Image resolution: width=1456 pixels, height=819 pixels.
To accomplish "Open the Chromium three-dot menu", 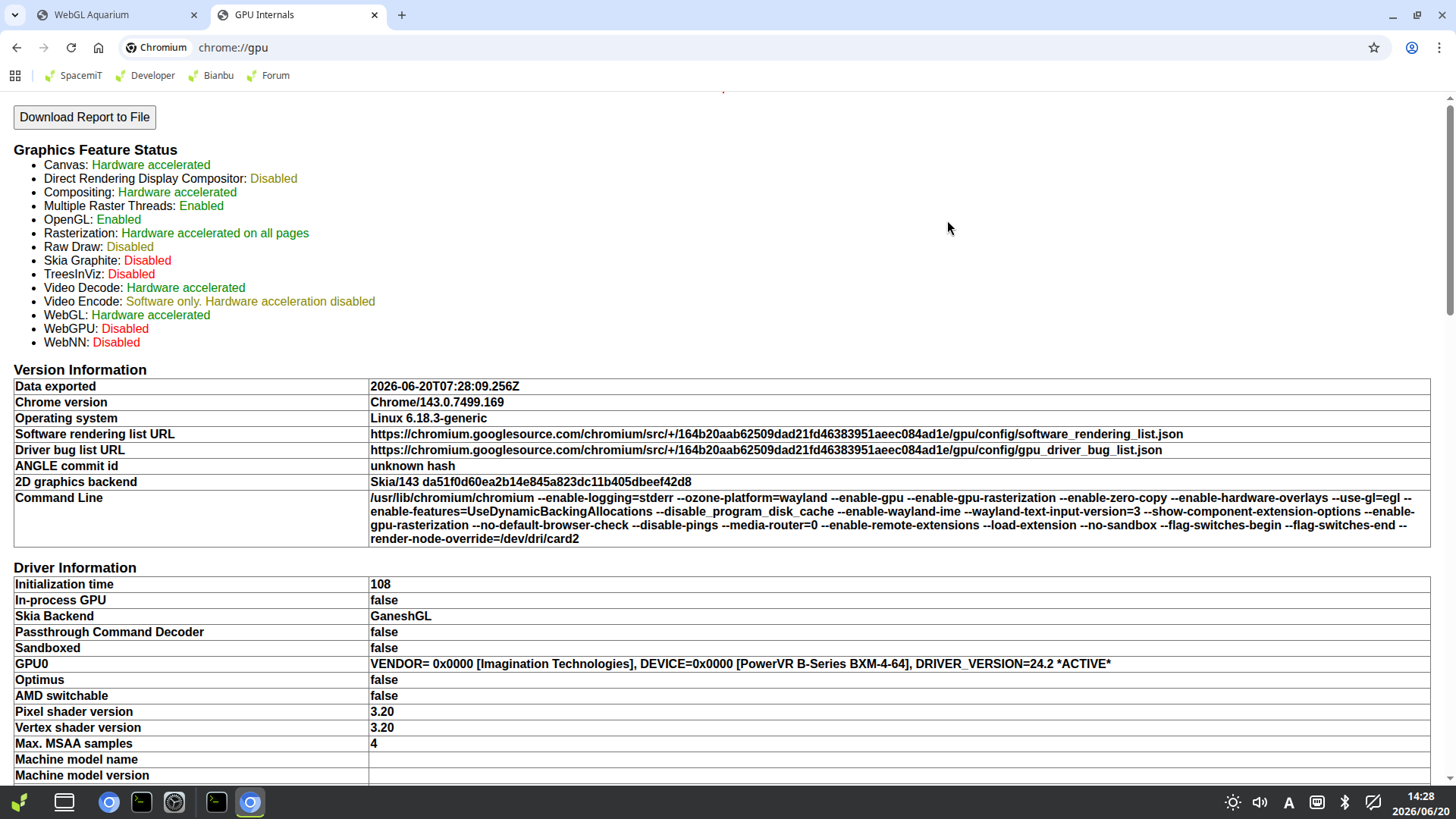I will [1439, 48].
